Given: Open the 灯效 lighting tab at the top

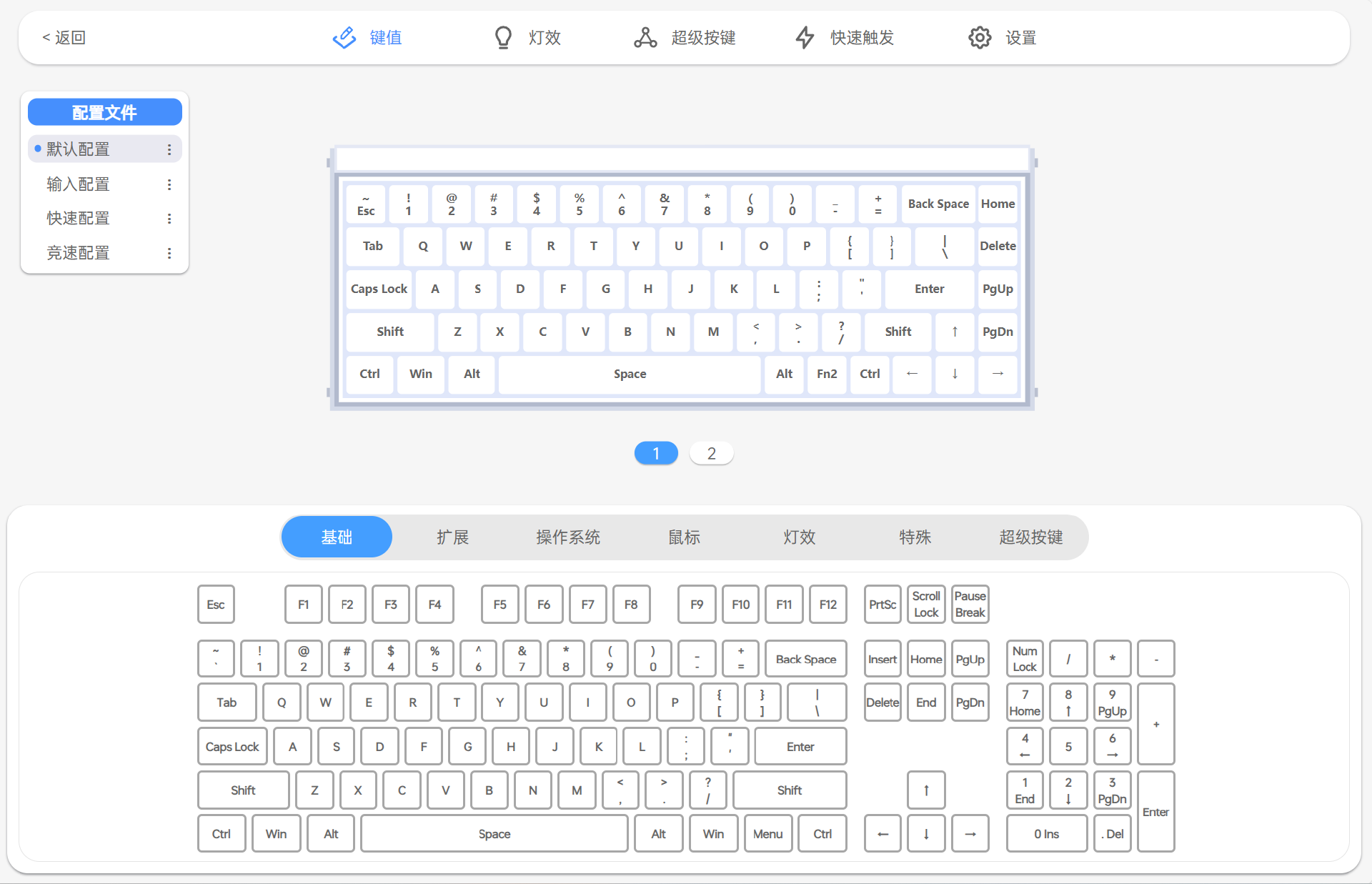Looking at the screenshot, I should (527, 37).
